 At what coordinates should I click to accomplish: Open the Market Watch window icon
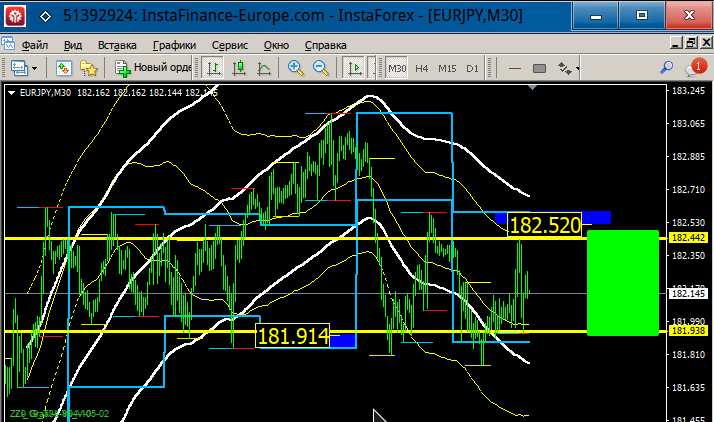click(64, 68)
